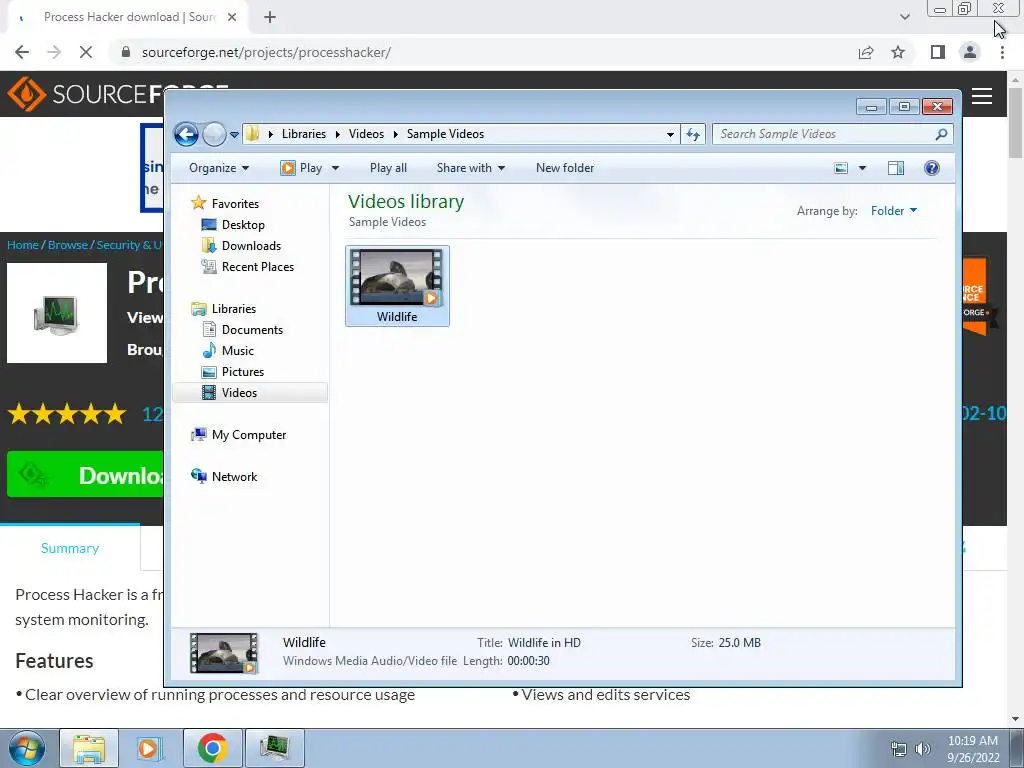Click green Download button on SourceForge
The width and height of the screenshot is (1024, 768).
(x=86, y=475)
